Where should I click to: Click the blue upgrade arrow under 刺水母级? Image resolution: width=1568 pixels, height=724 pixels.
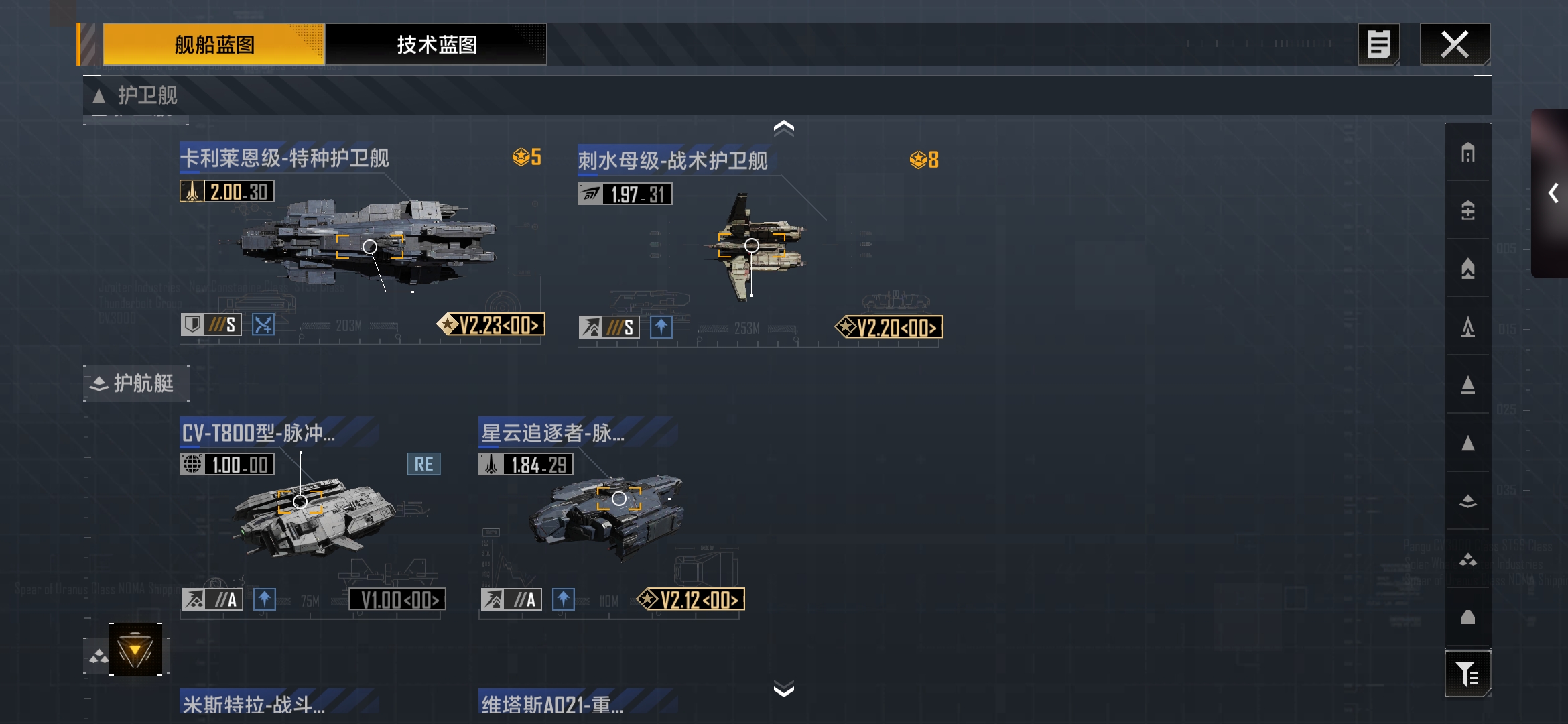(661, 327)
